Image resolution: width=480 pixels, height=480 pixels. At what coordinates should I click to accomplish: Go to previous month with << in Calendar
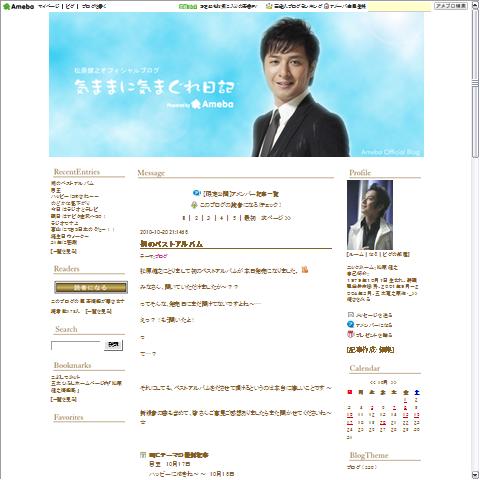(x=373, y=382)
